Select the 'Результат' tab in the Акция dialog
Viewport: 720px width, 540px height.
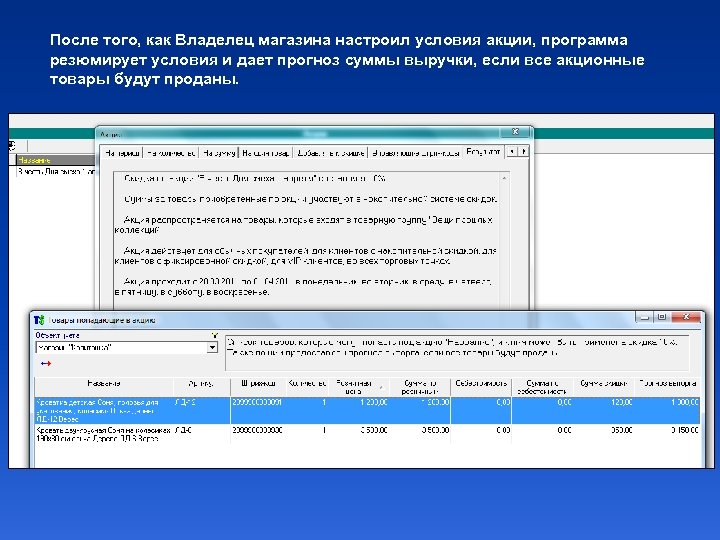483,152
